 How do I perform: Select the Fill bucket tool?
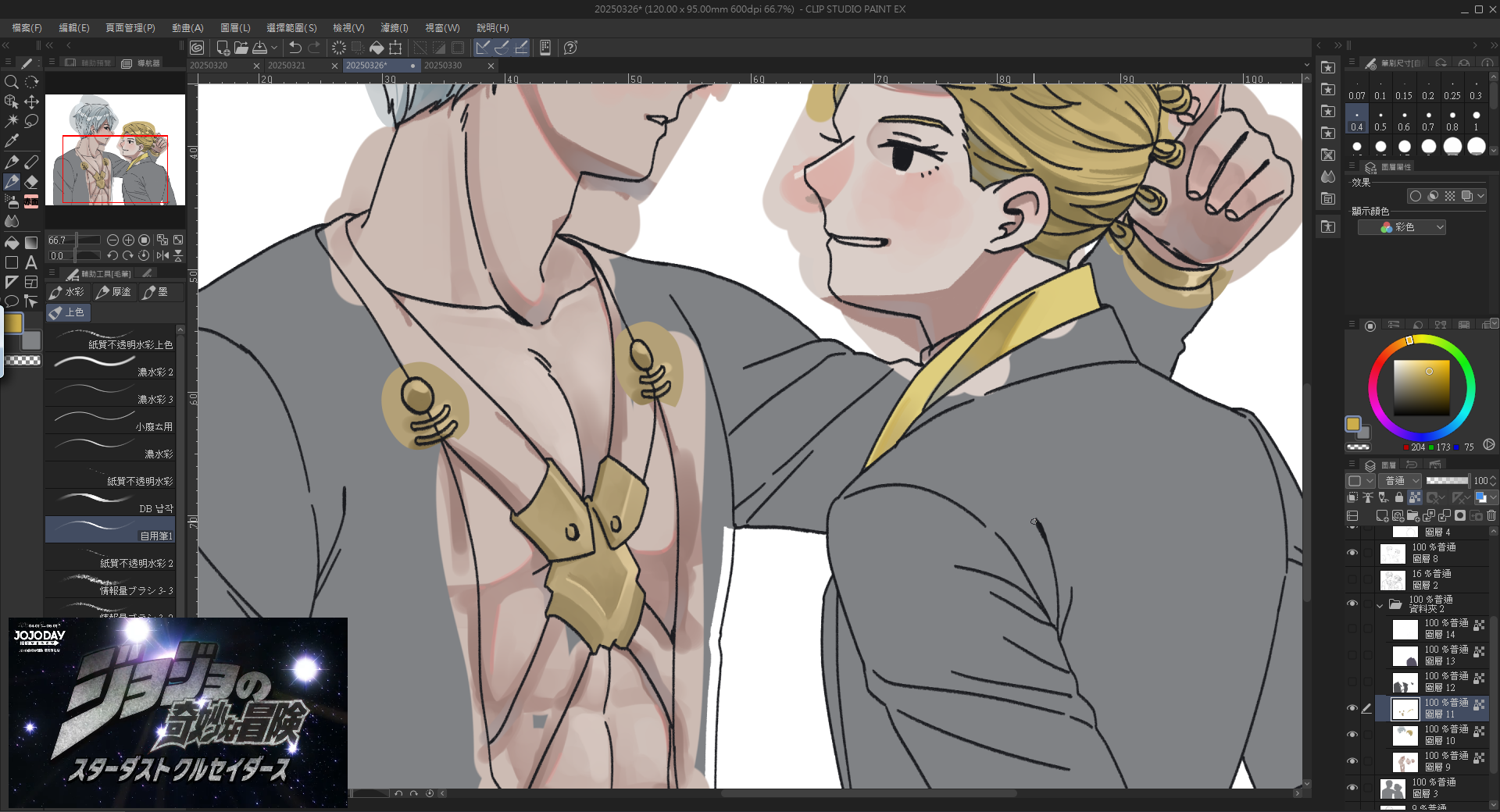pyautogui.click(x=12, y=243)
